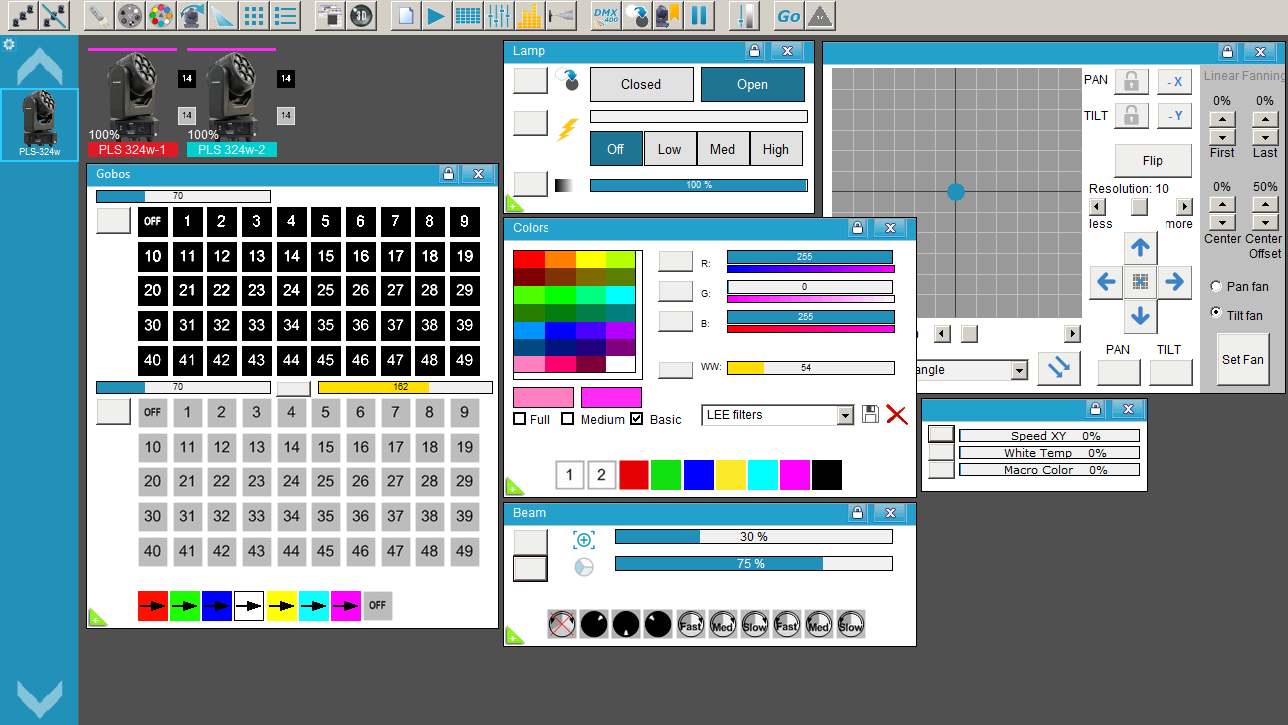Image resolution: width=1288 pixels, height=725 pixels.
Task: Pick the cyan swatch in Colors preset row
Action: point(763,475)
